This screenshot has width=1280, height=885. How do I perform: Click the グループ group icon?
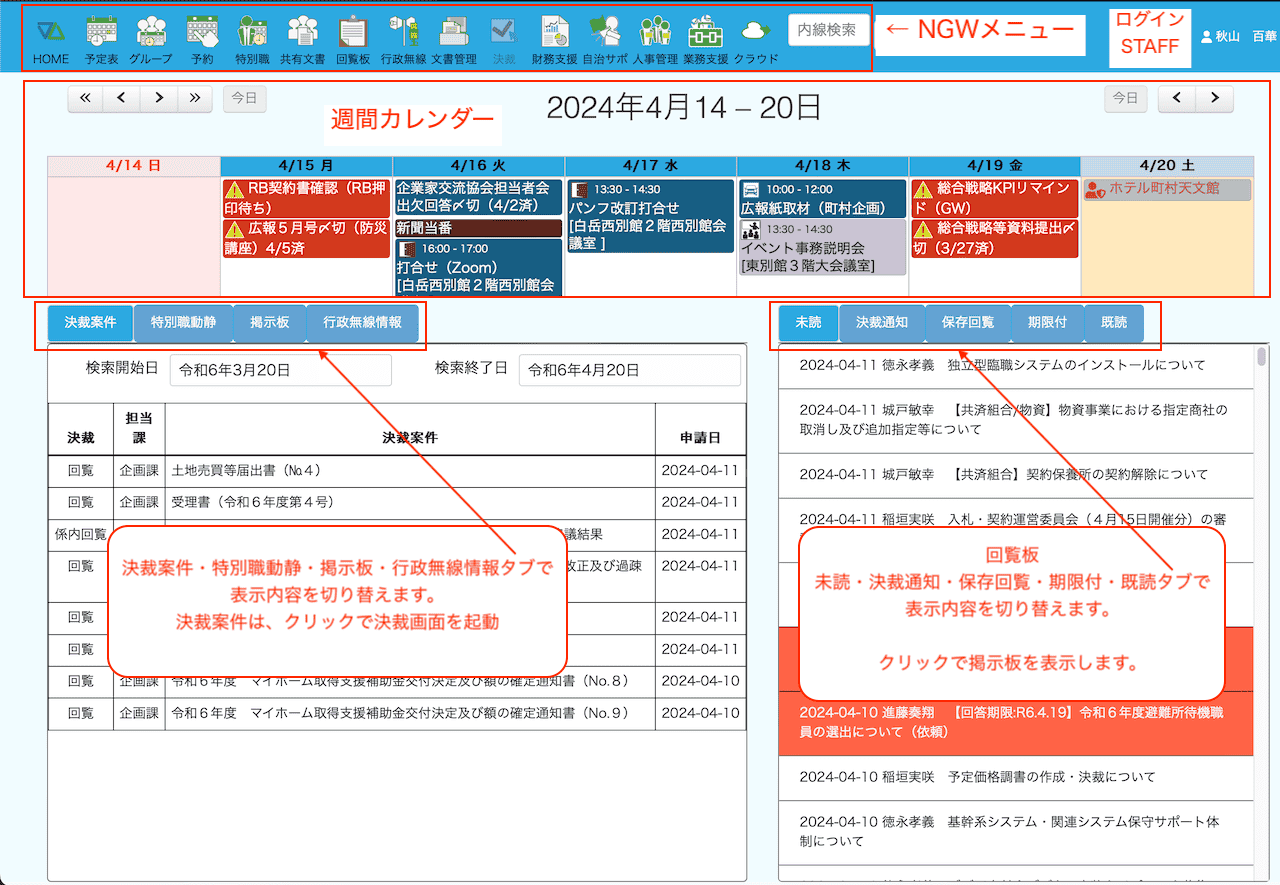pyautogui.click(x=151, y=39)
